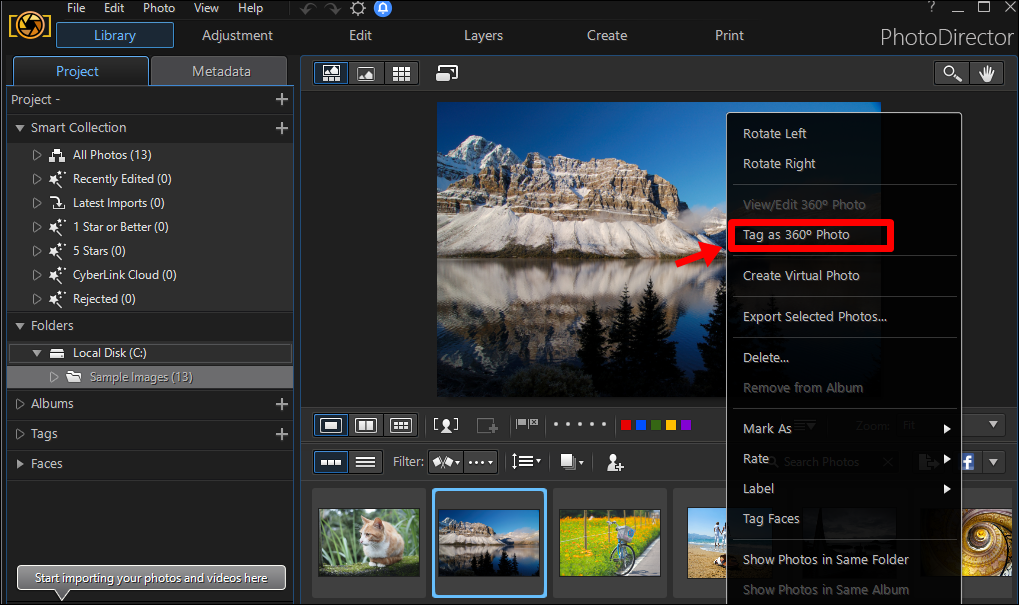Screen dimensions: 1019x605
Task: Select All Photos (13) collection
Action: click(112, 155)
